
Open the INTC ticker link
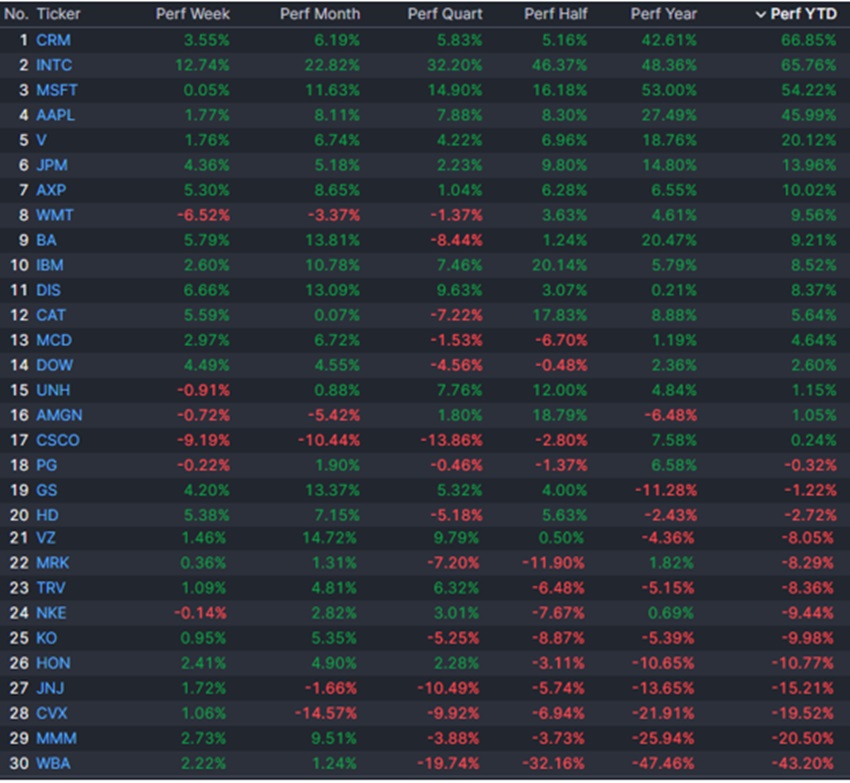pos(54,65)
